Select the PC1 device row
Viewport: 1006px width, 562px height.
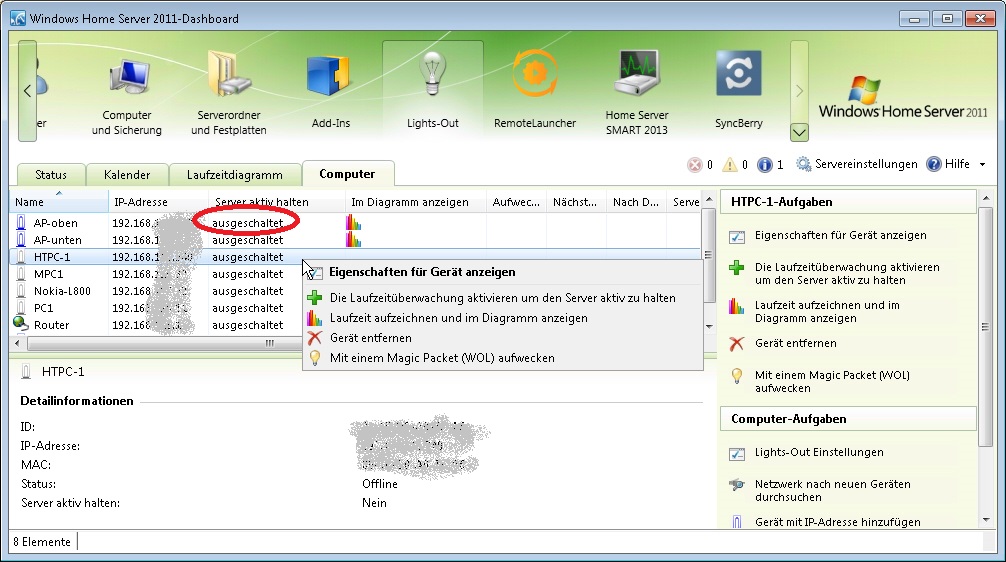[157, 308]
